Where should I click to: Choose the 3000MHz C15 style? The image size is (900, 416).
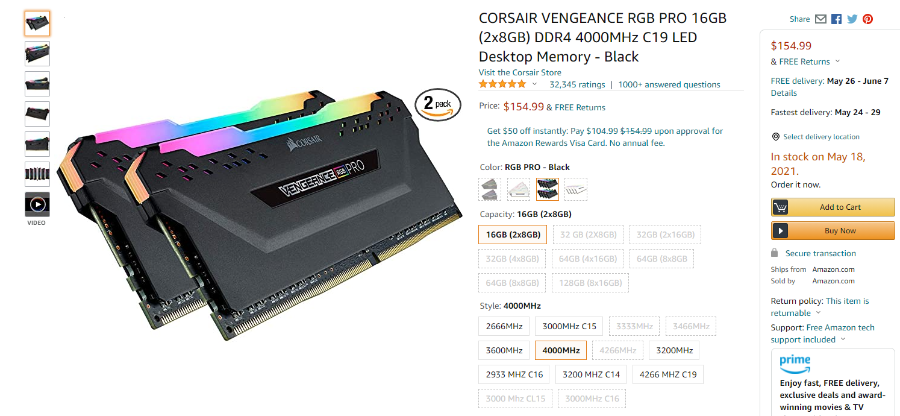569,326
